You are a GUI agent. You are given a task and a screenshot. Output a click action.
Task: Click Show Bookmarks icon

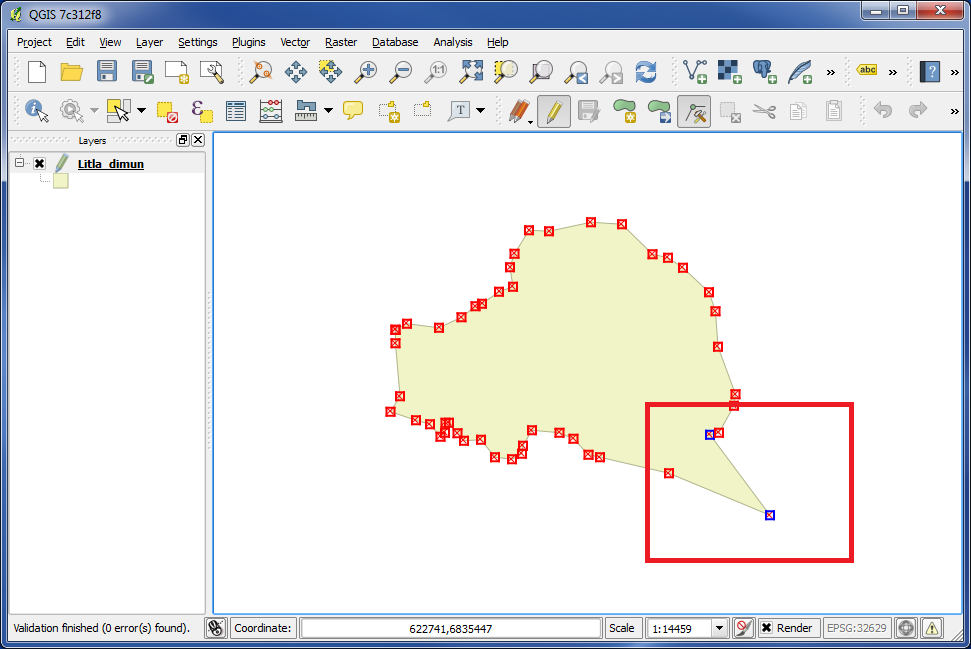(x=423, y=110)
